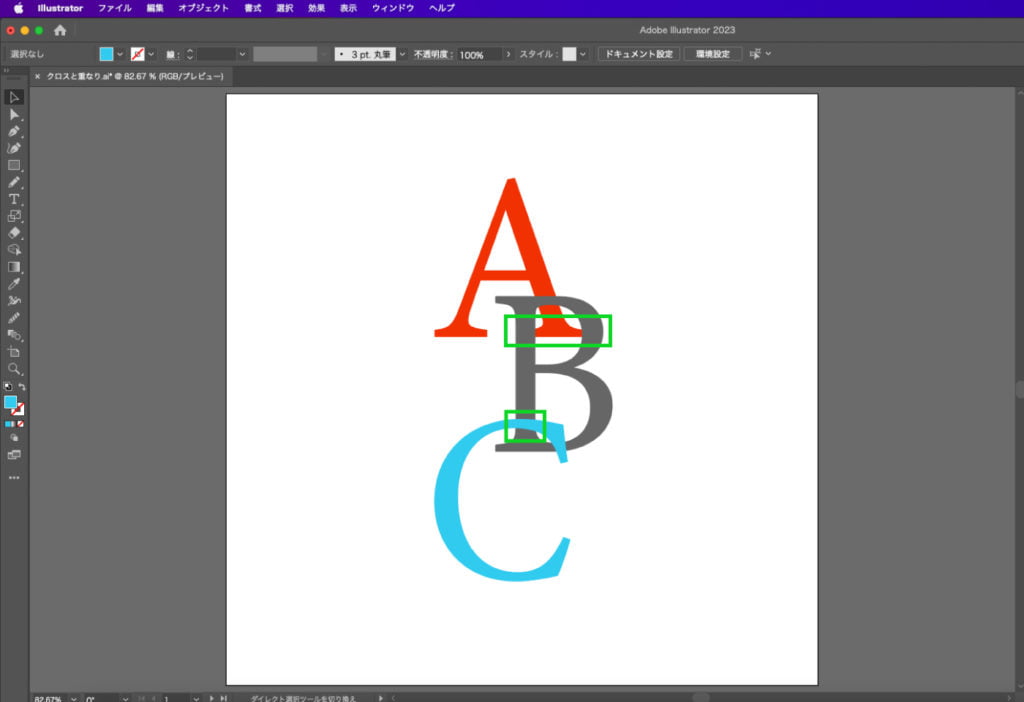Open the 効果 menu
The height and width of the screenshot is (702, 1024).
(x=316, y=8)
